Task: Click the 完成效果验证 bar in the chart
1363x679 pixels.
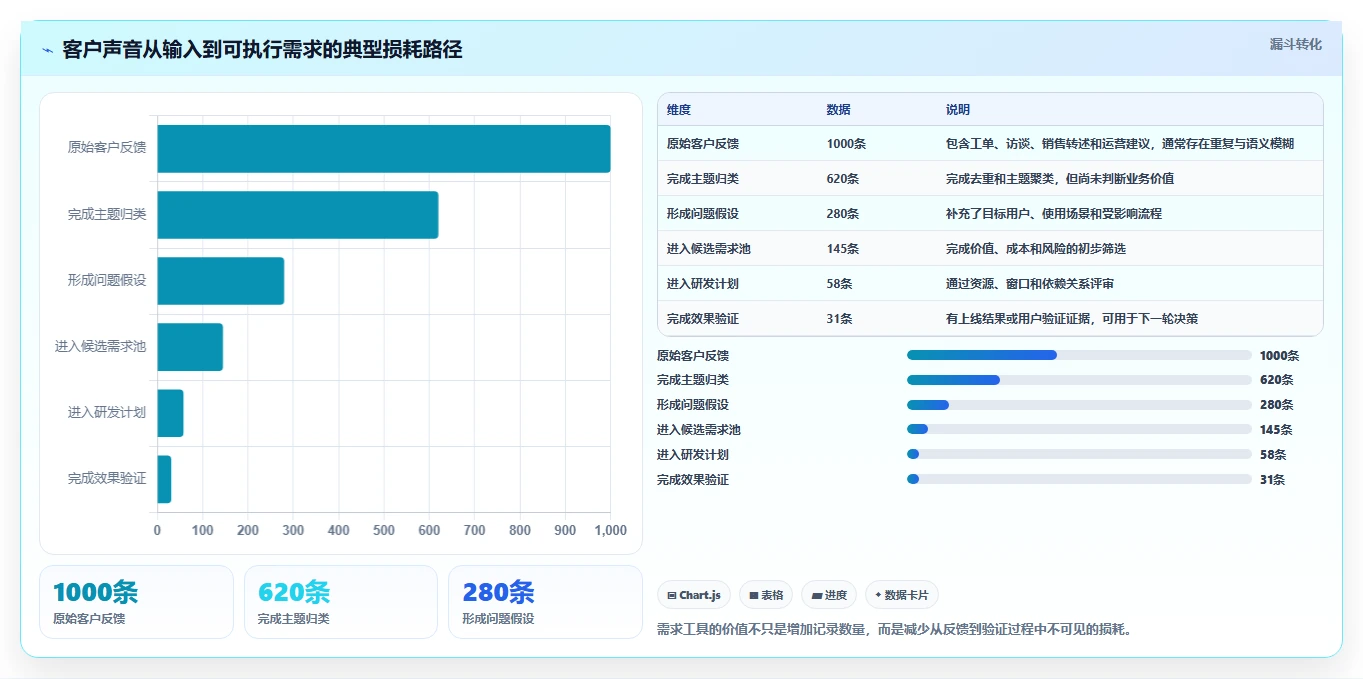Action: 164,479
